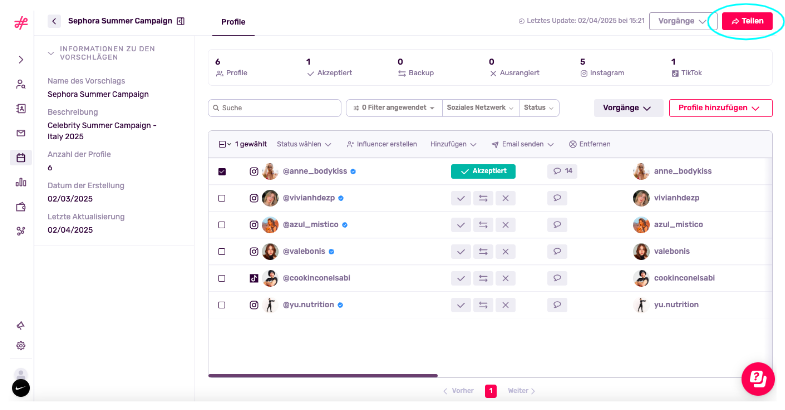Open the Status wählen dropdown
This screenshot has width=785, height=410.
[x=304, y=144]
